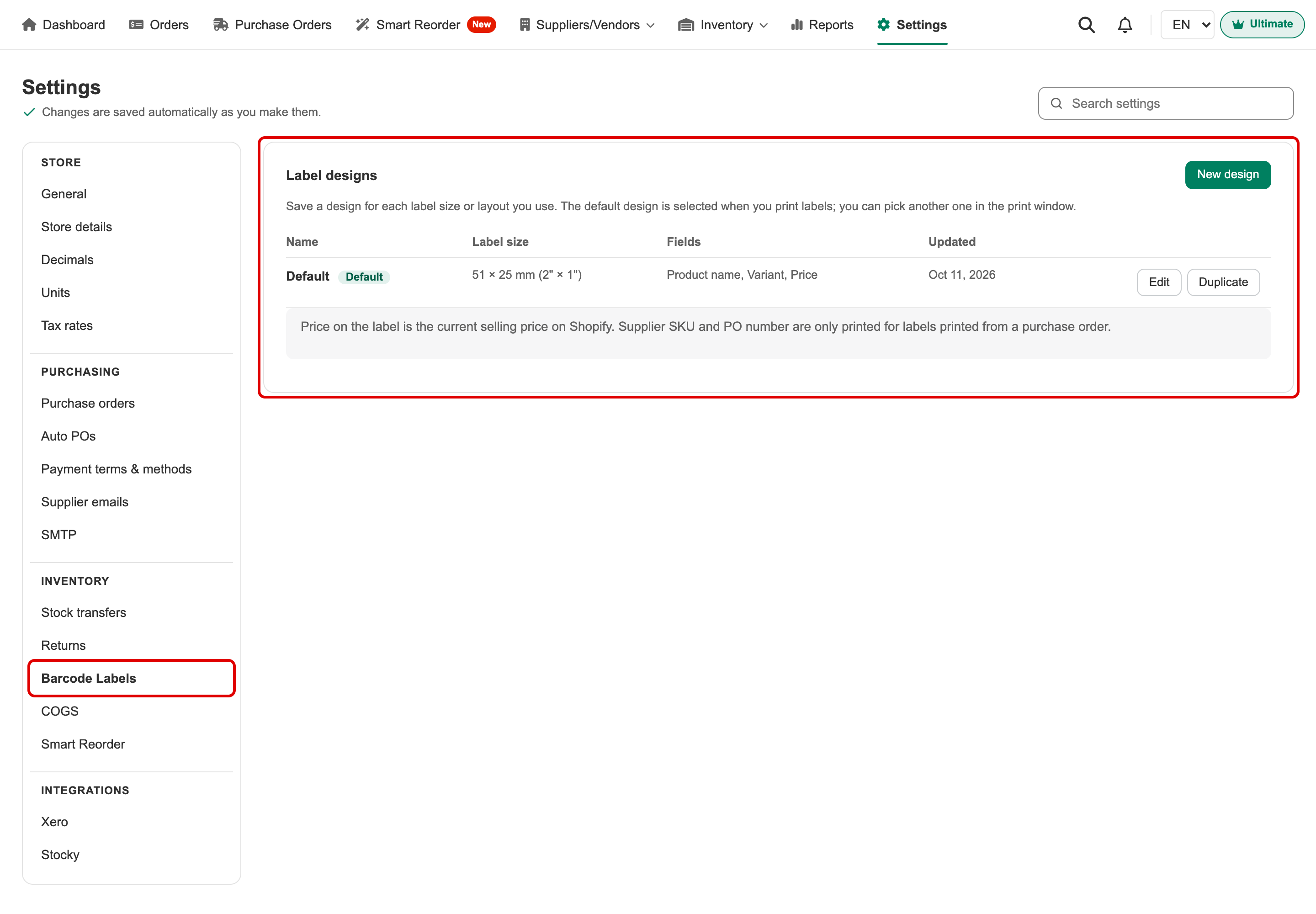The image size is (1316, 914).
Task: Click the magnifier icon in Search settings
Action: pyautogui.click(x=1056, y=103)
